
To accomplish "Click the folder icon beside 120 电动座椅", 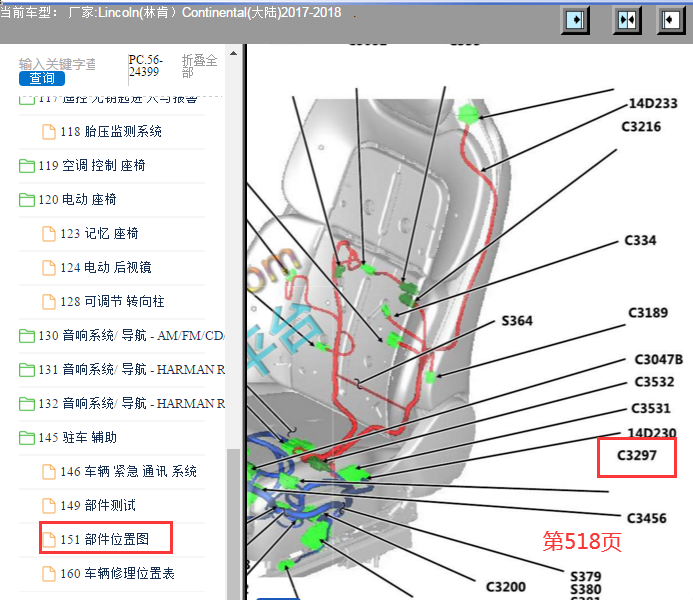I will click(27, 200).
